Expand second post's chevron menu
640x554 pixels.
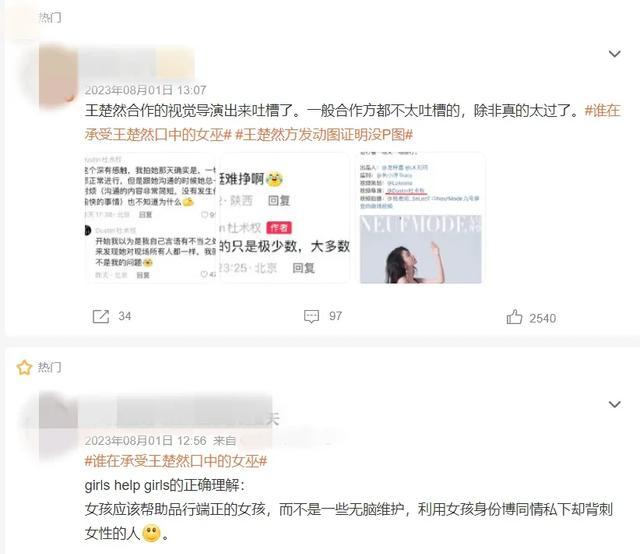point(615,404)
